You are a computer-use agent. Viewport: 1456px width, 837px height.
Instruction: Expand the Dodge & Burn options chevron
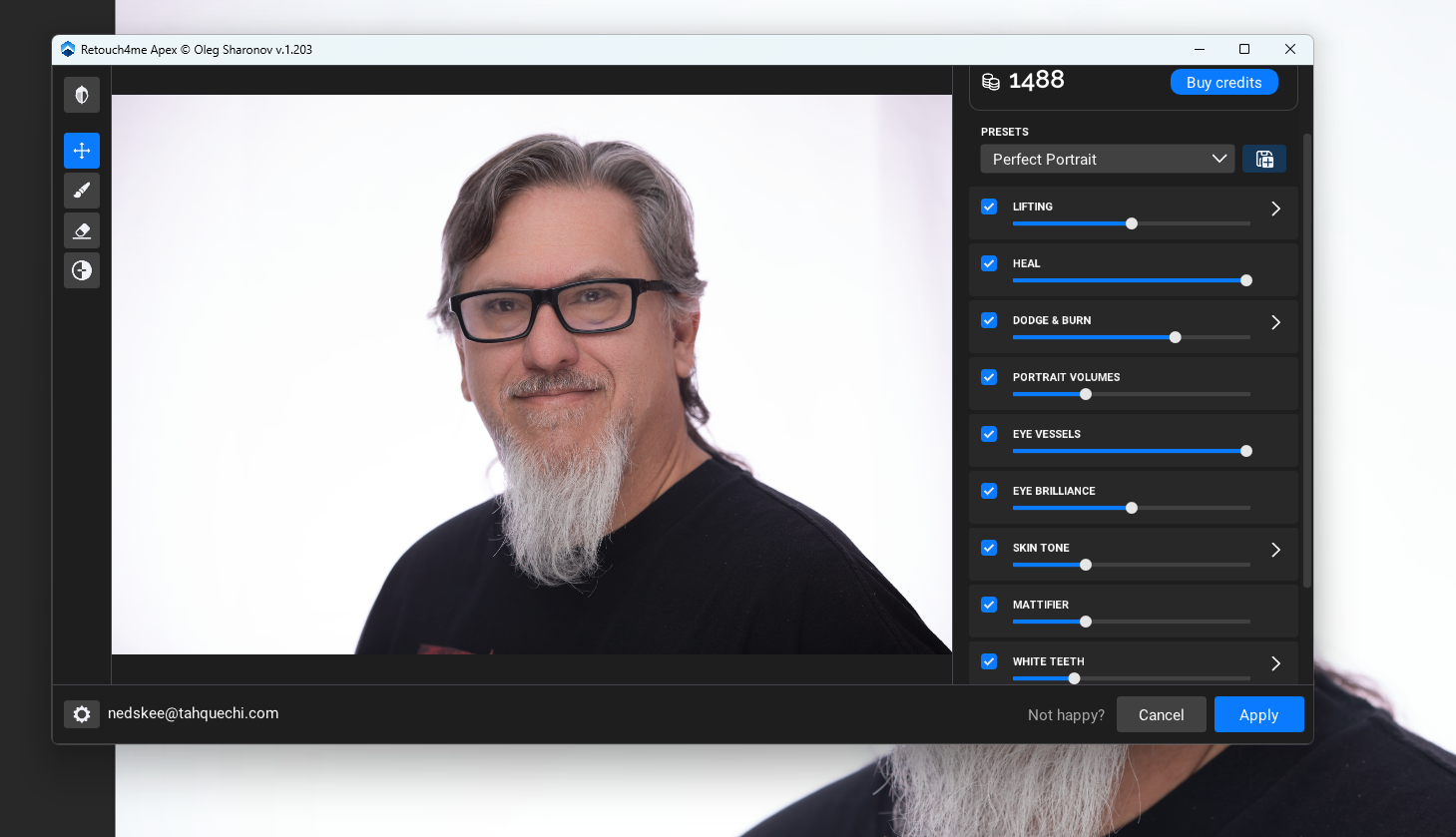click(1275, 322)
